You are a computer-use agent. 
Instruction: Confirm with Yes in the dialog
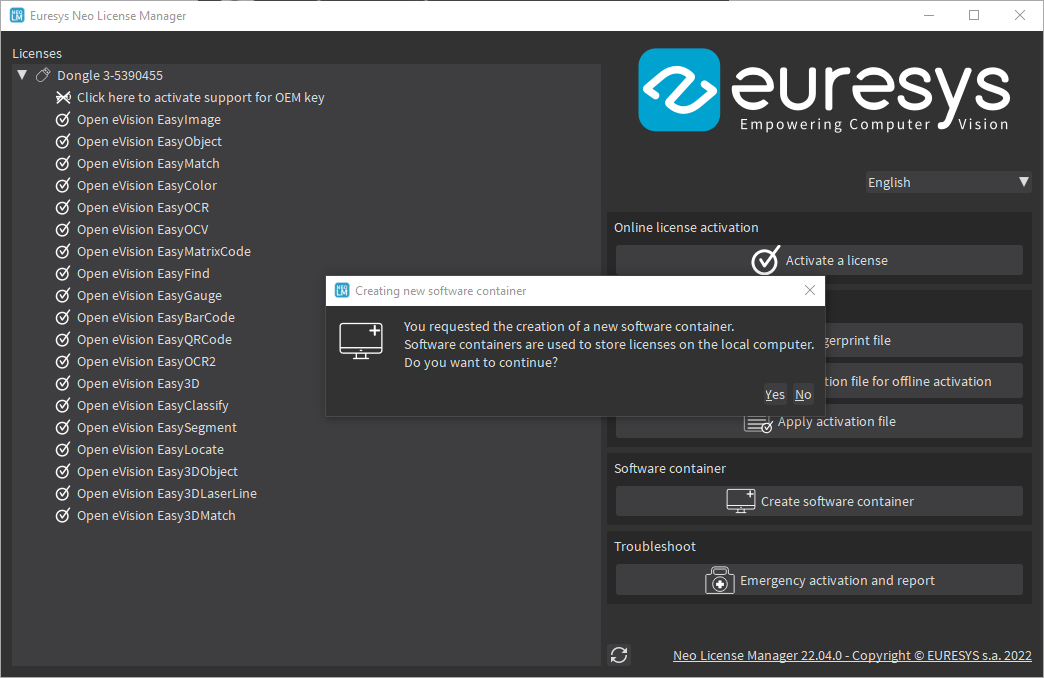(x=774, y=394)
